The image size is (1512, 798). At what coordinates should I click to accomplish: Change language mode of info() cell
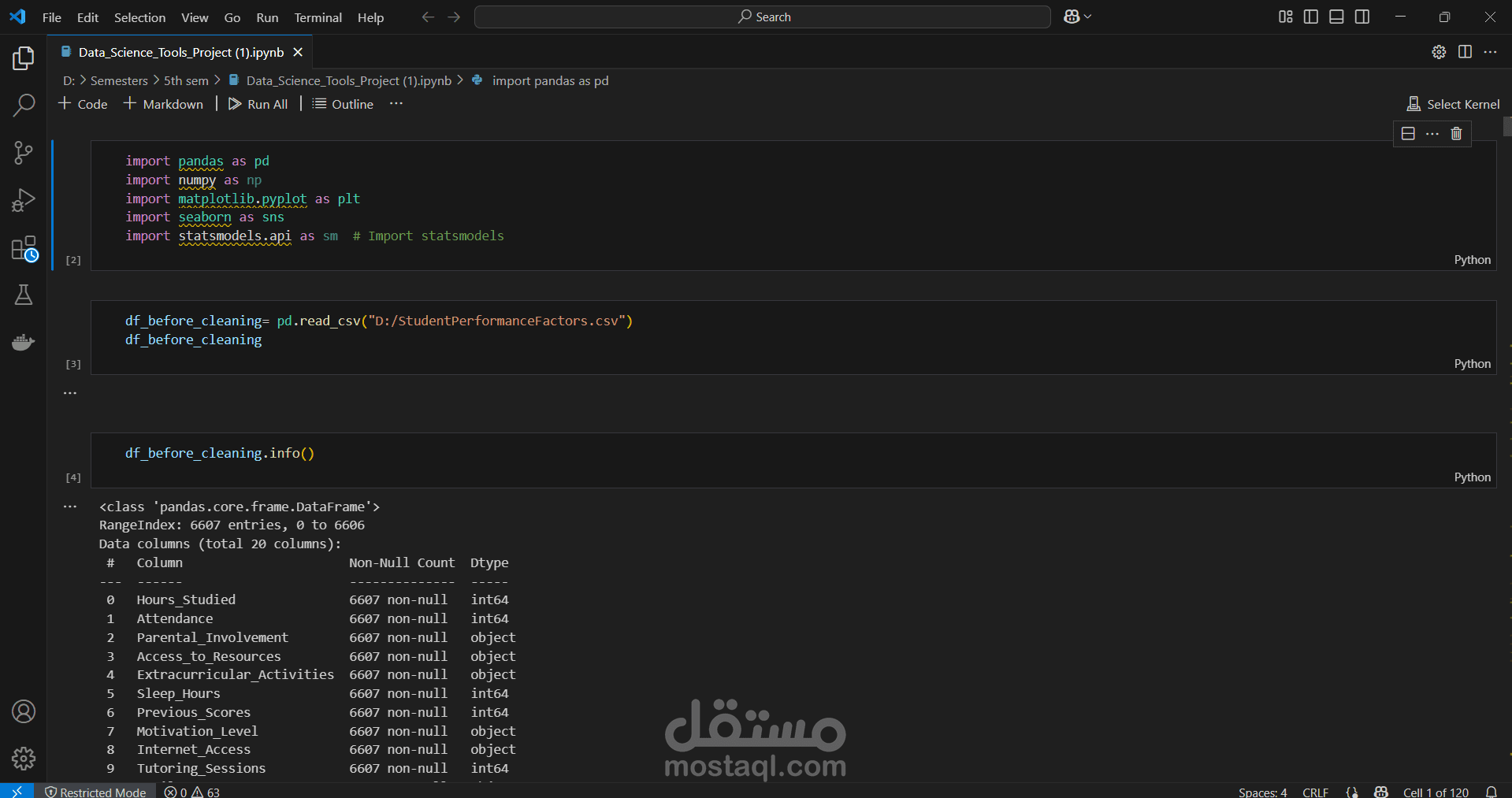tap(1472, 477)
